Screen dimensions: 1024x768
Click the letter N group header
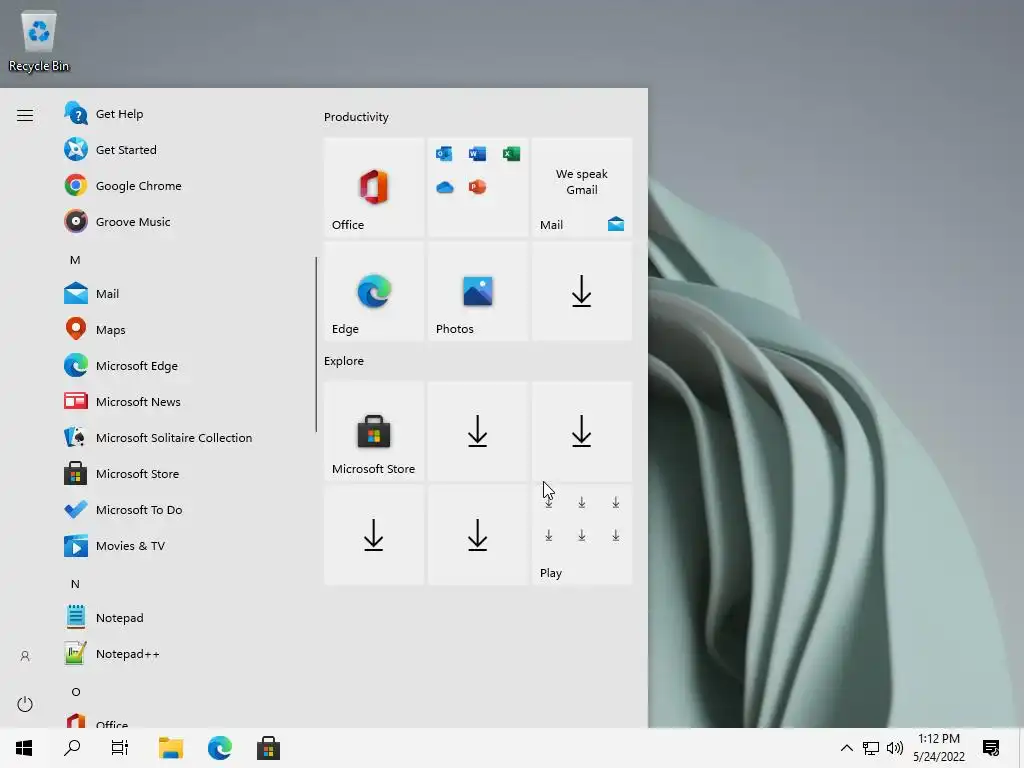(x=75, y=584)
